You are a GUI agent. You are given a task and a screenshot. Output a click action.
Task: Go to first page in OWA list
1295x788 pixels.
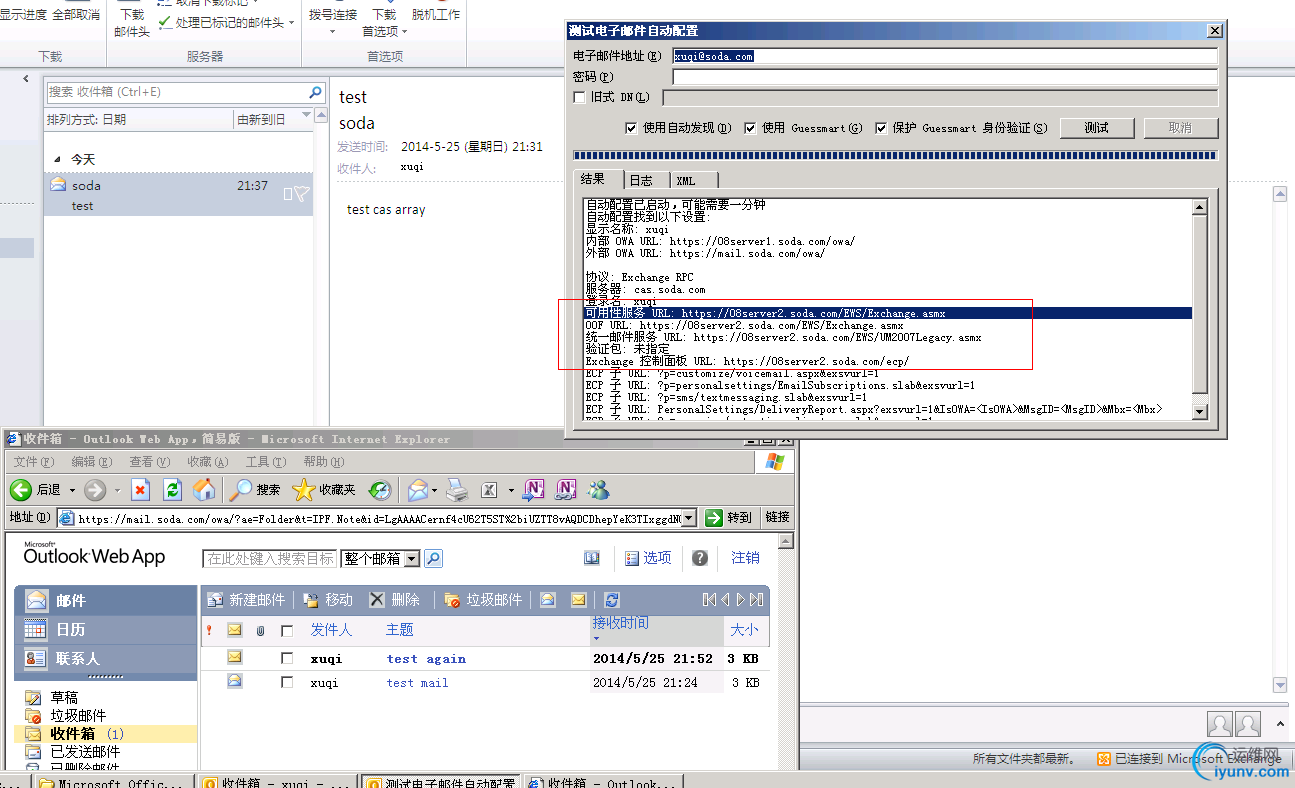point(709,600)
